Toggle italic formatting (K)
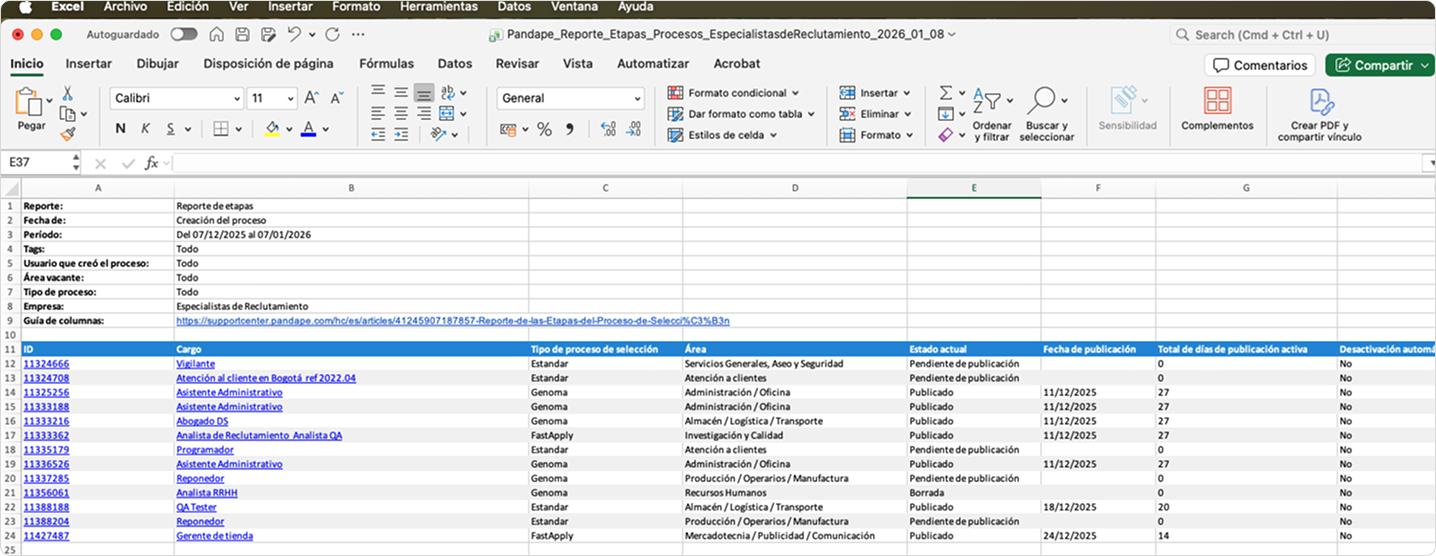This screenshot has width=1436, height=556. (146, 129)
